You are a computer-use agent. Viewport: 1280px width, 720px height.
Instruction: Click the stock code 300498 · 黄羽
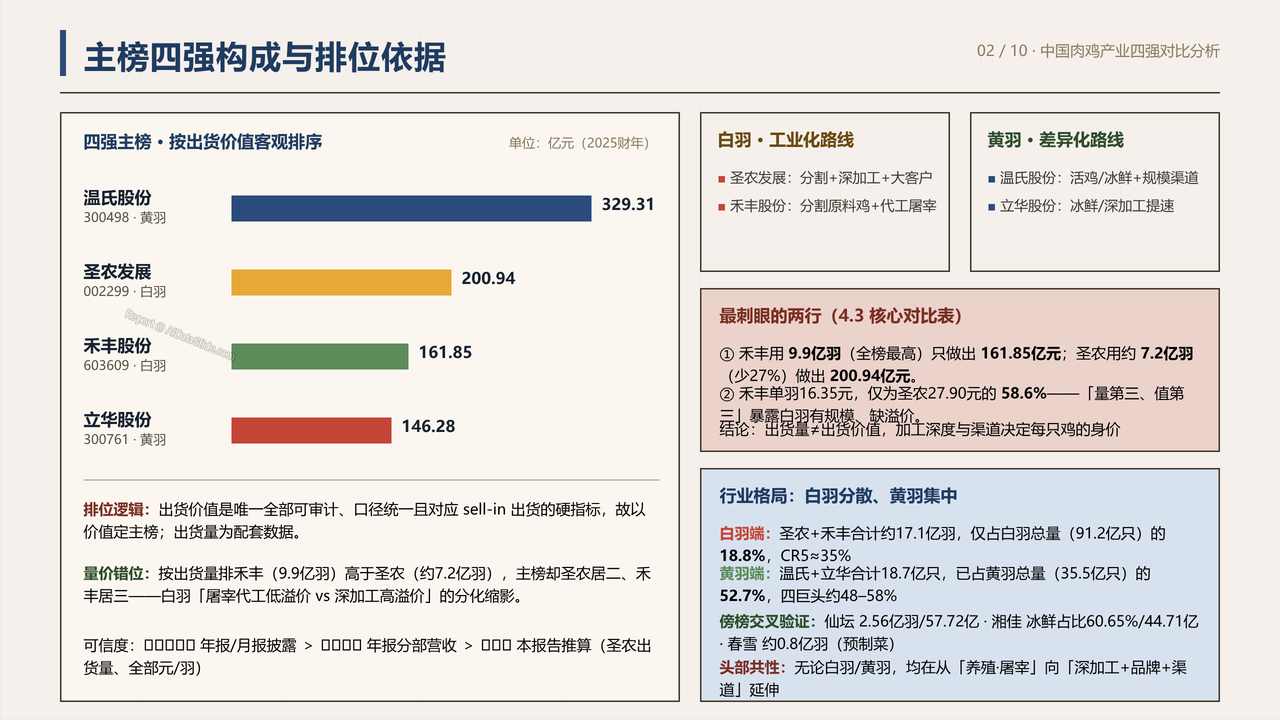(125, 217)
